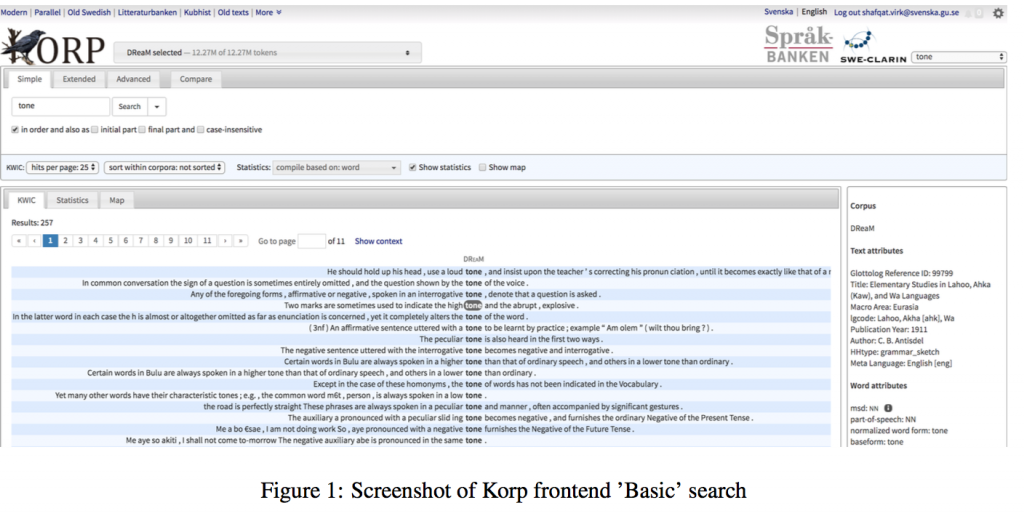Click the Go to page input field
Screen dimensions: 1024x516
point(311,241)
